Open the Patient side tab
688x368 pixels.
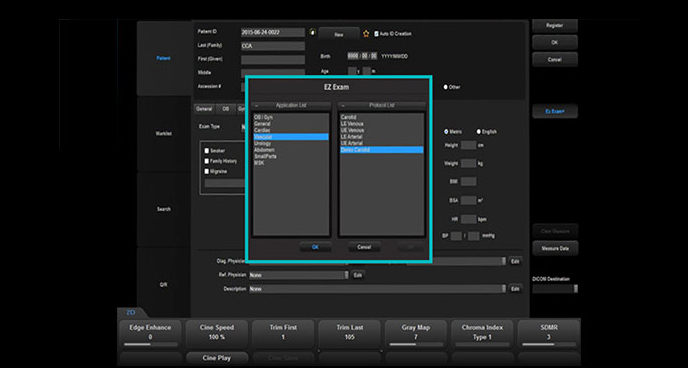(164, 58)
